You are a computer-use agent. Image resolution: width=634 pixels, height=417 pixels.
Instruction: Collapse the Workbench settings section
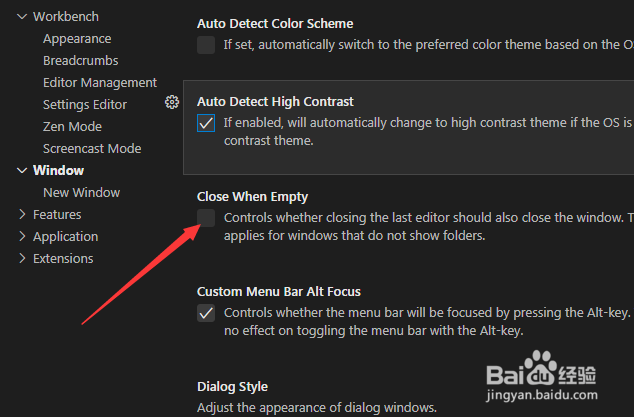(x=23, y=17)
